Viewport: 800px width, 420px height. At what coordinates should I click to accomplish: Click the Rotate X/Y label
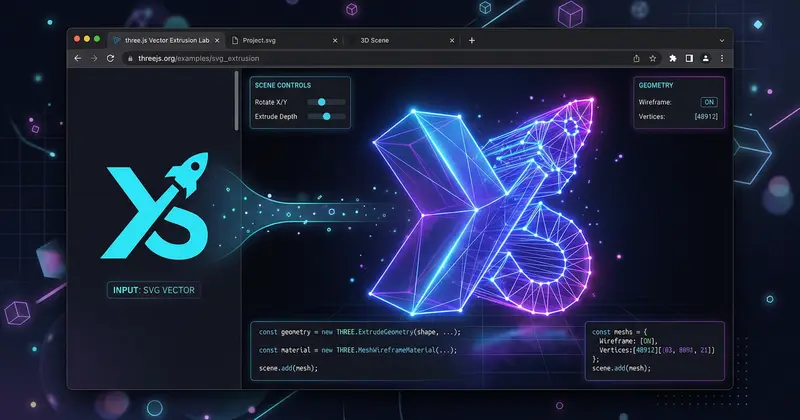tap(271, 102)
